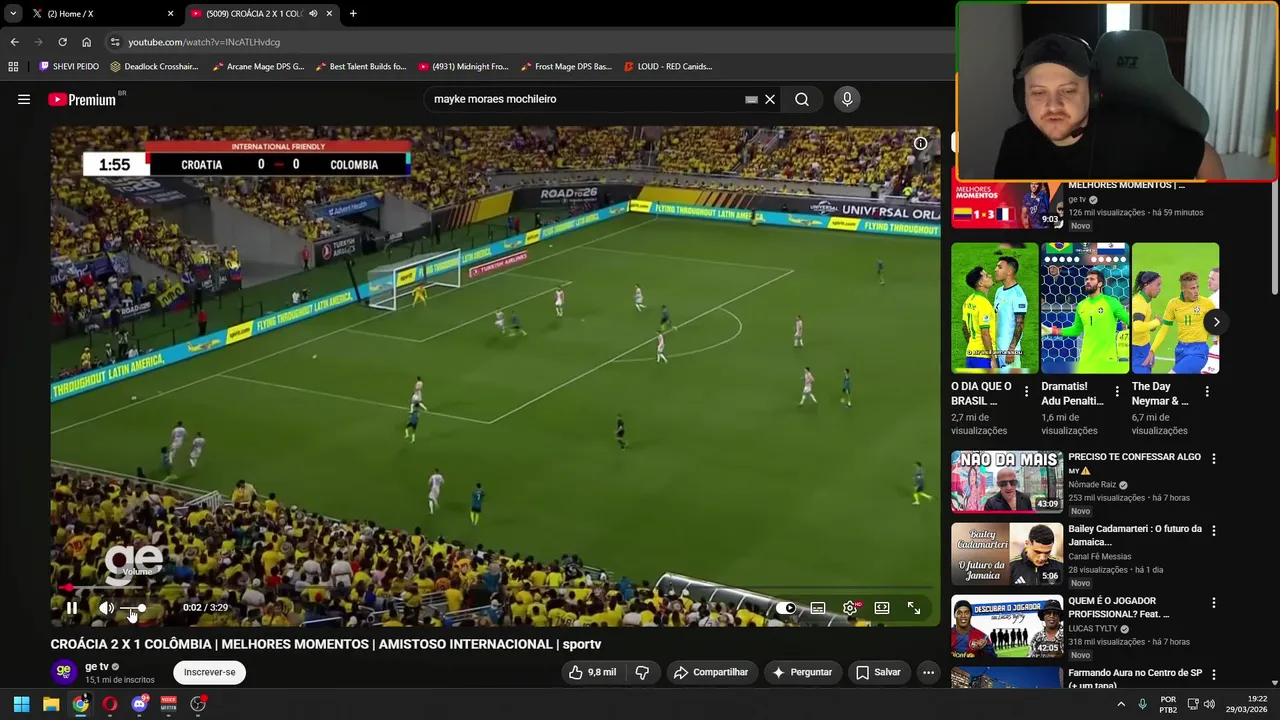Open more actions ellipsis under video
This screenshot has height=720, width=1280.
click(x=928, y=672)
